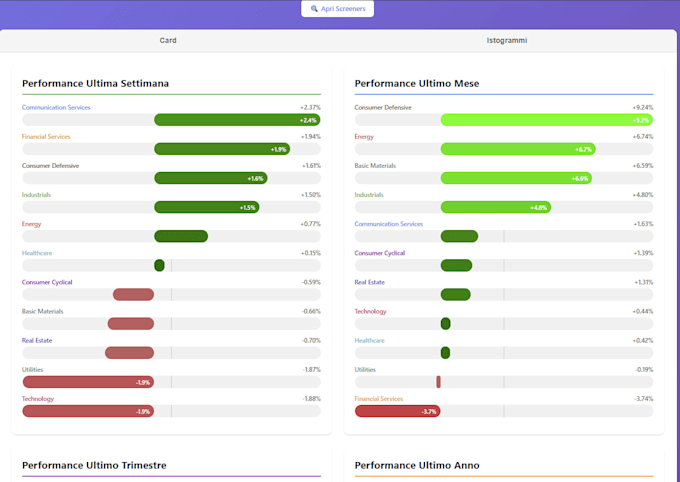Click the monthly Basic Materials +6.6% bar
This screenshot has width=680, height=482.
pos(516,178)
